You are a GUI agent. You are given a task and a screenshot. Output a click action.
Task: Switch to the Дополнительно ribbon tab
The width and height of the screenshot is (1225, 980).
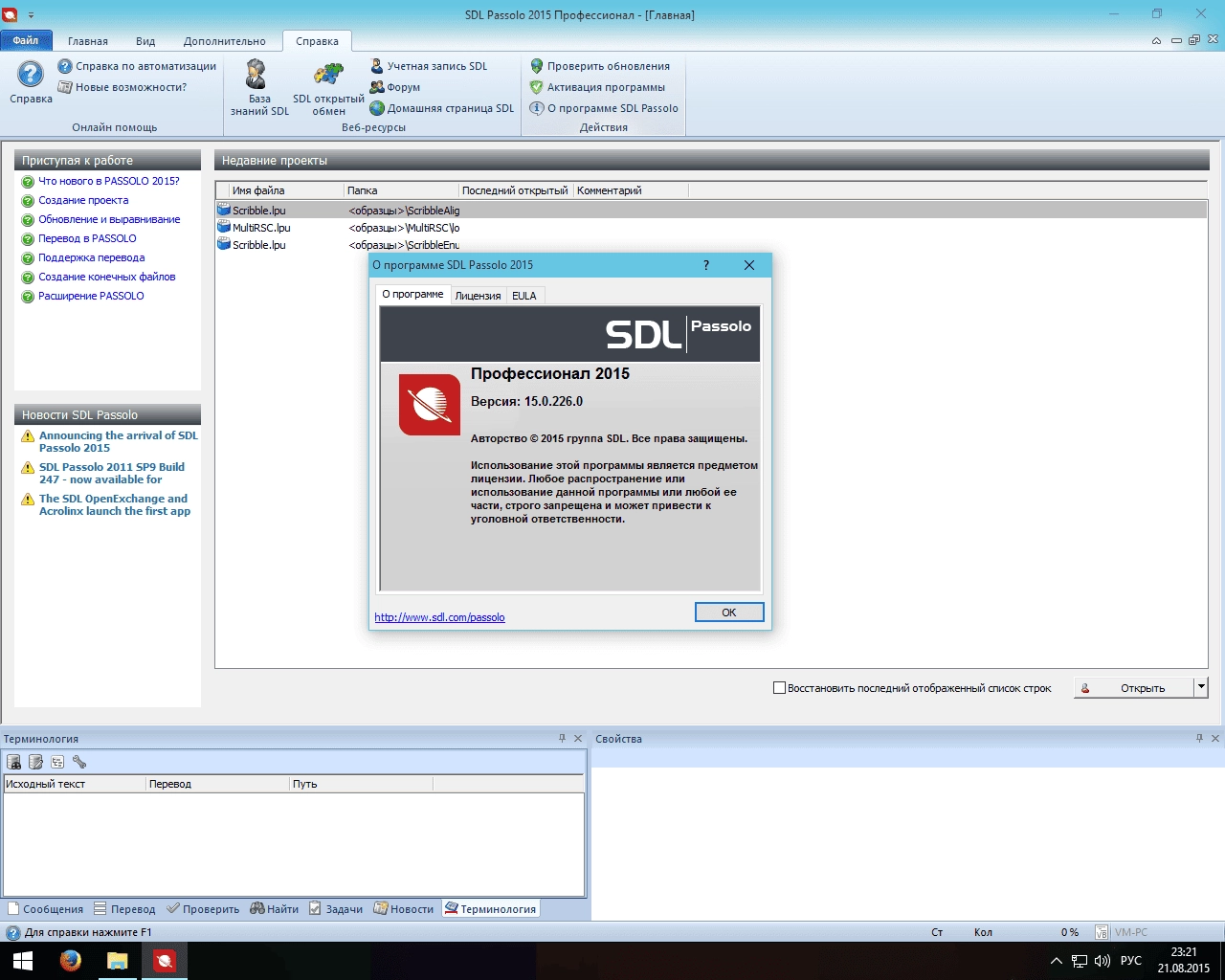[x=225, y=41]
